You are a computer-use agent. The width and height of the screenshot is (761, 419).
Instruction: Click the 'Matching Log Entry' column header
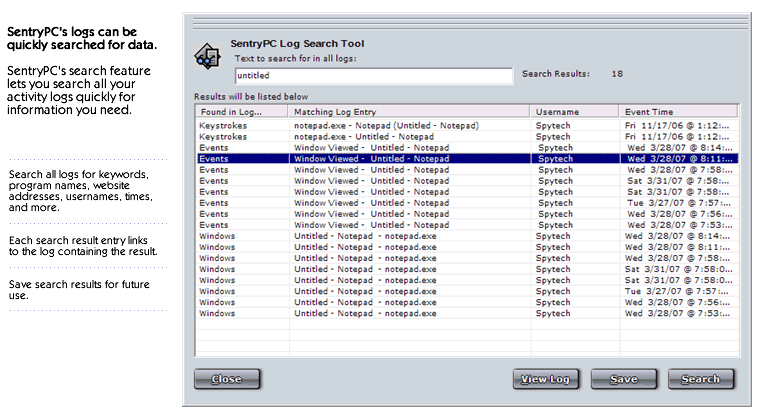(408, 111)
